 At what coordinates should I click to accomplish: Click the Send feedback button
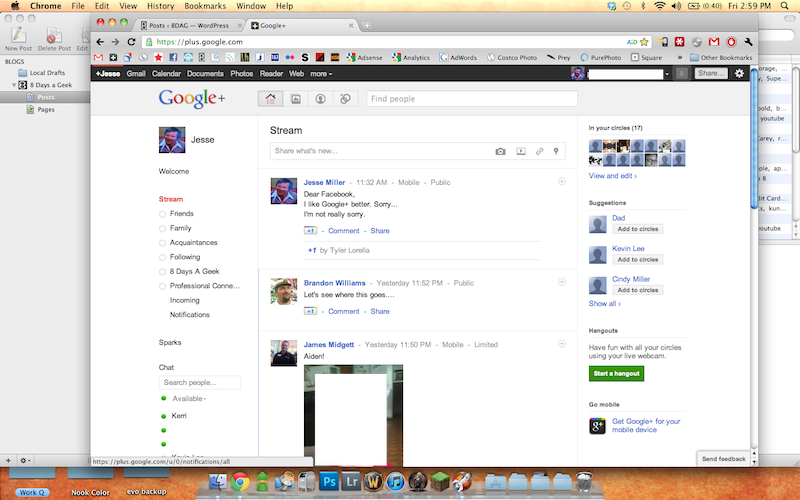pyautogui.click(x=723, y=459)
